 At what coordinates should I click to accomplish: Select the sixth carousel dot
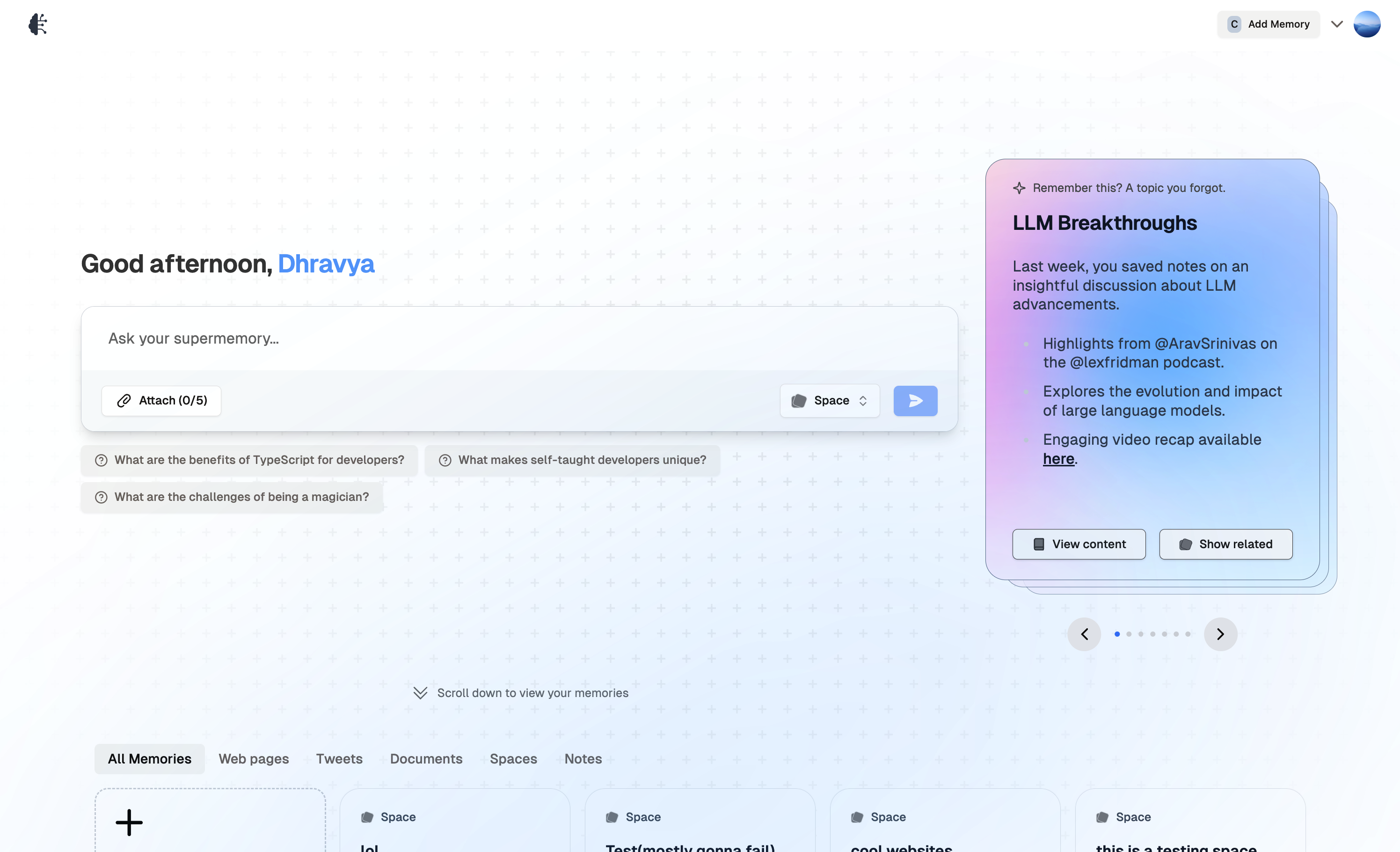coord(1176,634)
